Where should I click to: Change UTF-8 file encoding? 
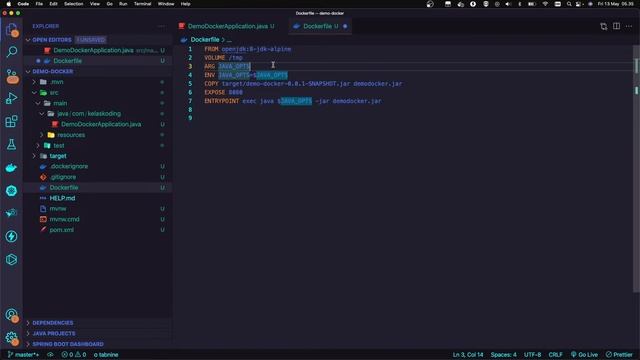[532, 355]
